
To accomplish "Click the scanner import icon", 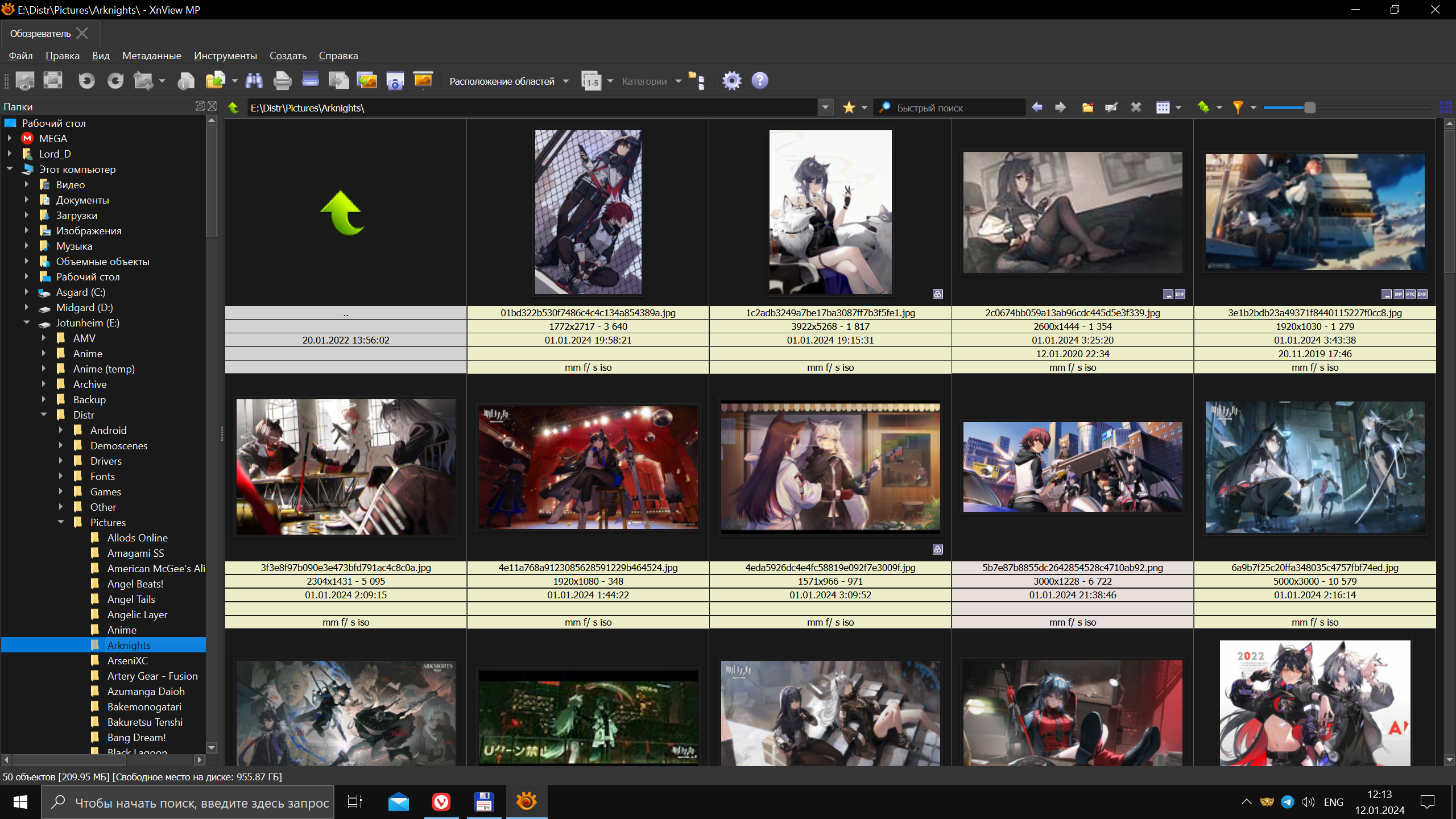I will tap(310, 81).
